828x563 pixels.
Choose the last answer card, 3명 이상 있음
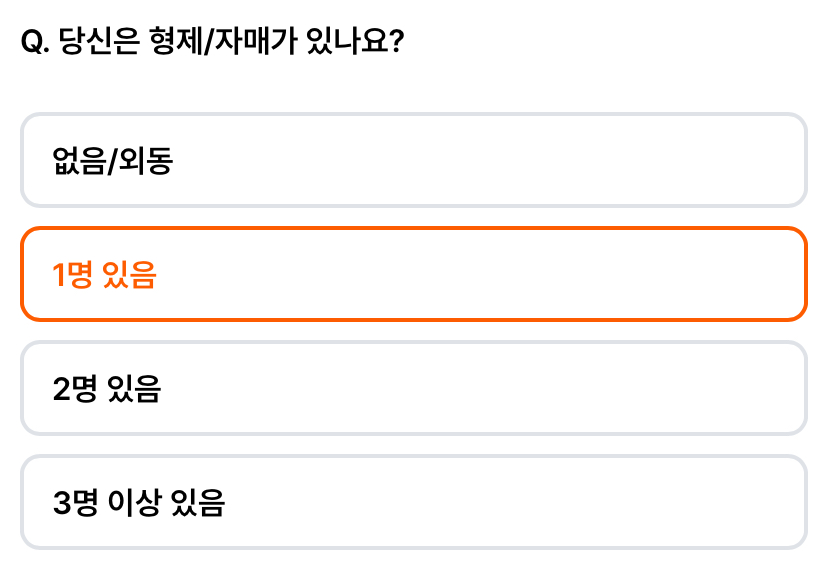point(413,502)
